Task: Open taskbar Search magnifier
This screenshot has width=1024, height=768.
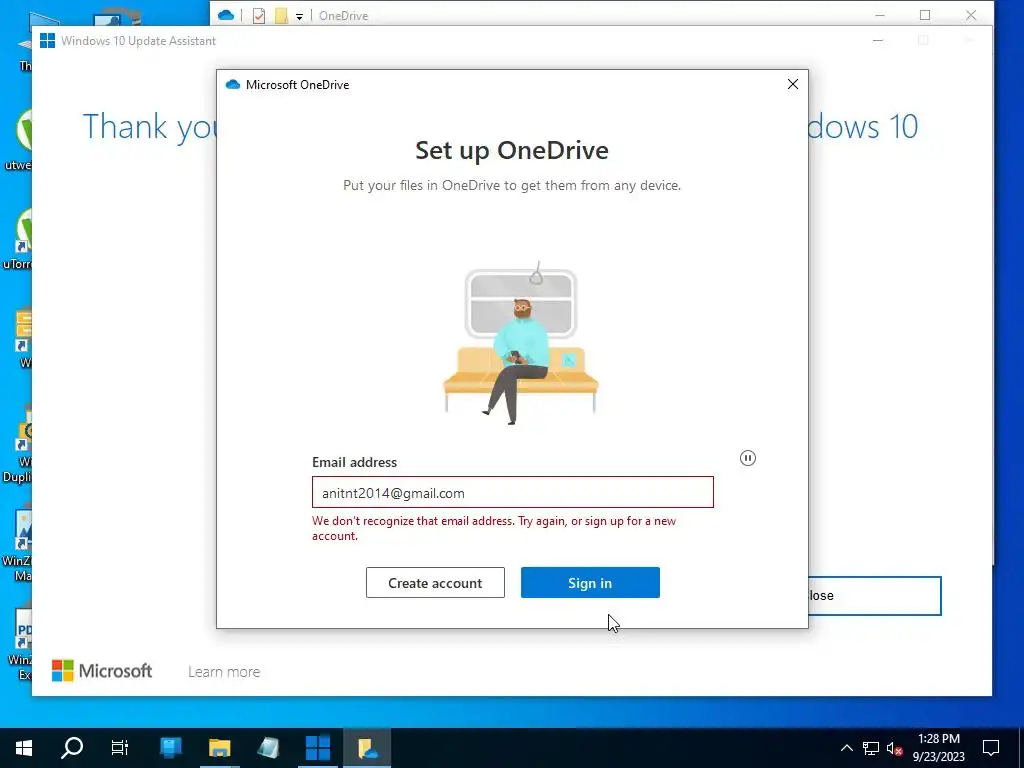Action: (x=72, y=748)
